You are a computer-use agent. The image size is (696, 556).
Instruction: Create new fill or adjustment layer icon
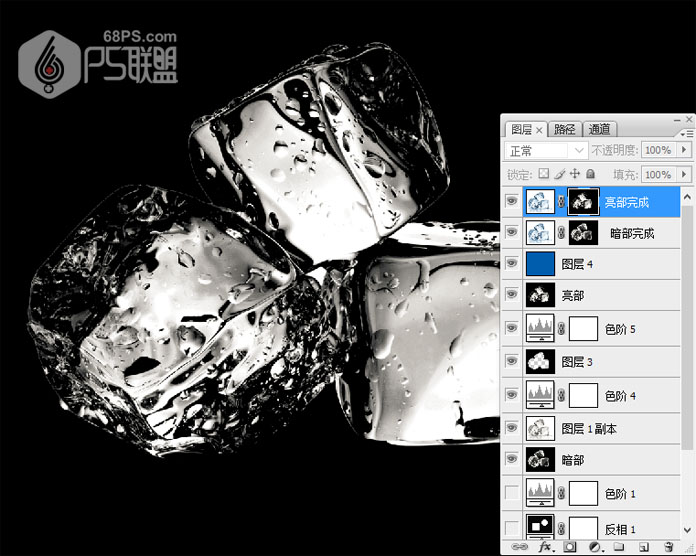click(x=595, y=547)
